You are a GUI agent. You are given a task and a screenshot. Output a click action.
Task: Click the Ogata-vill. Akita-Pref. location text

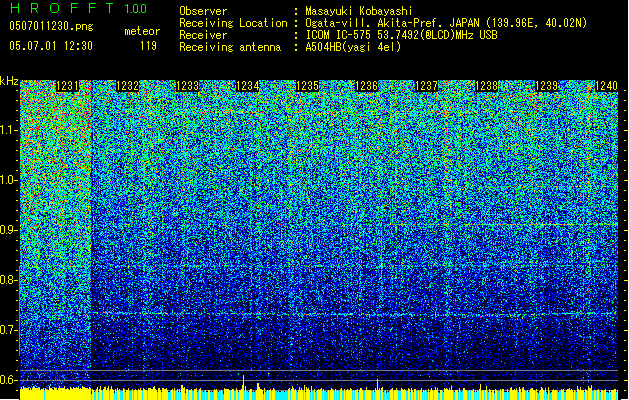(x=446, y=23)
